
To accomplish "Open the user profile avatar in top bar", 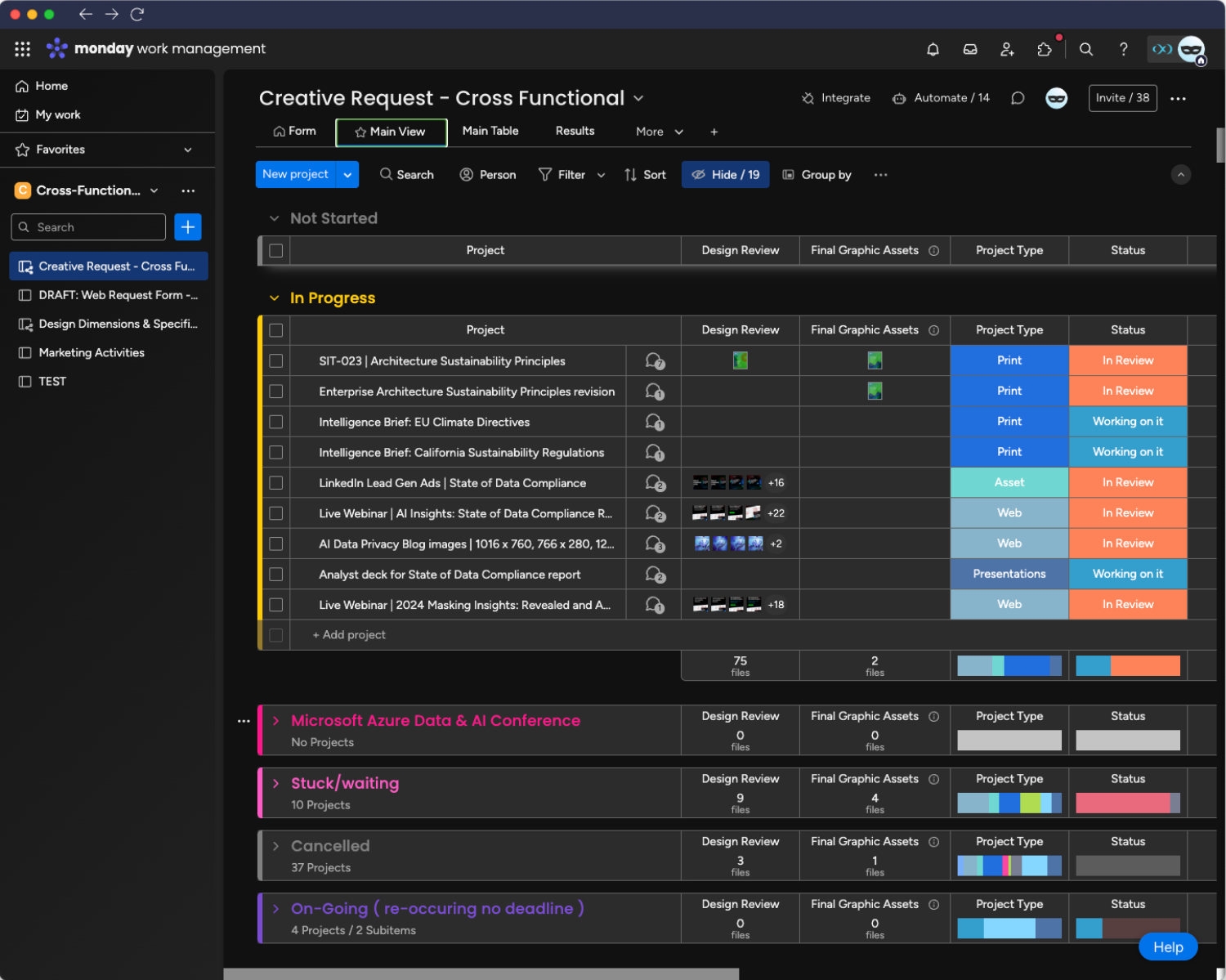I will (1191, 49).
